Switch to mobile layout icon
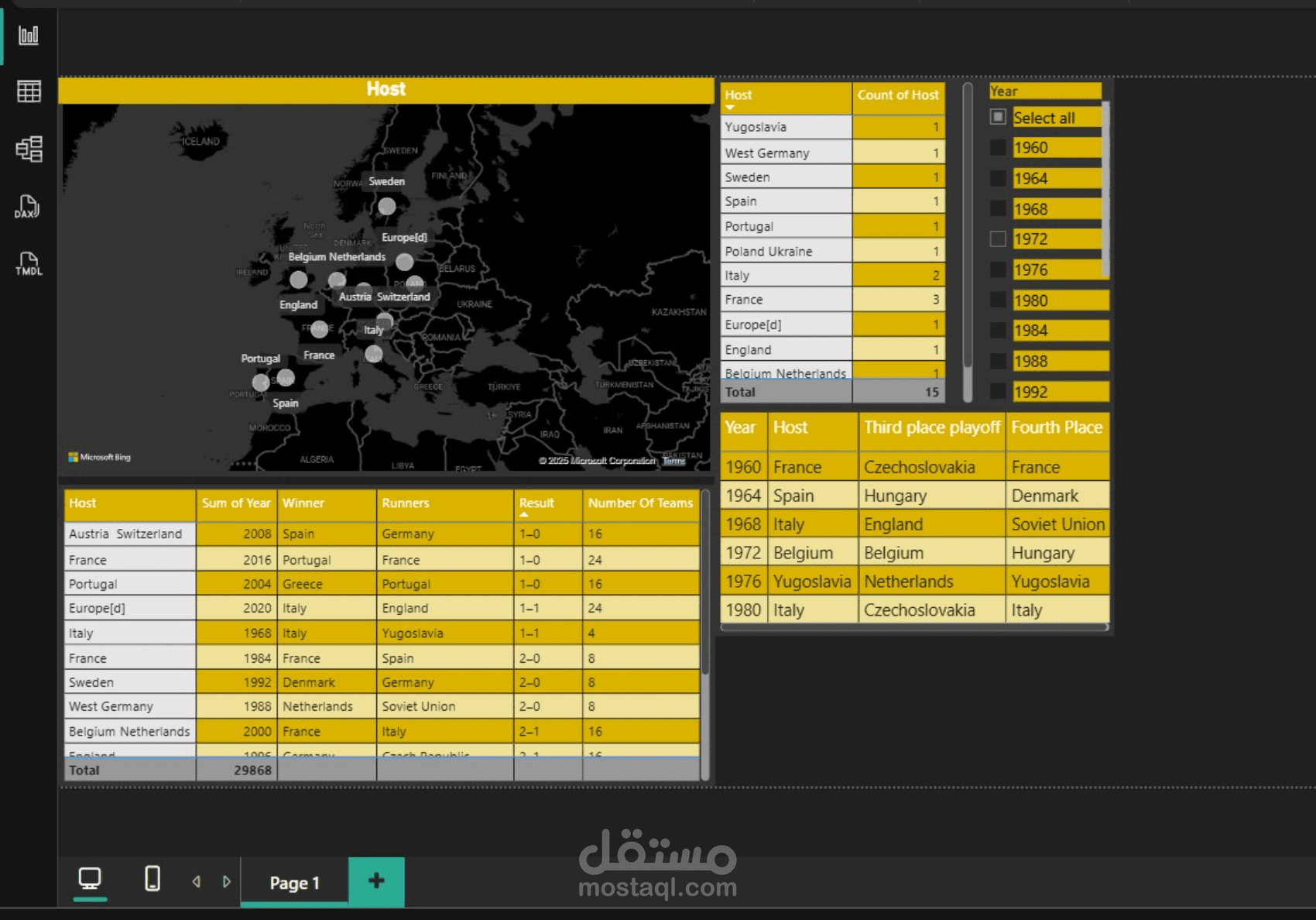The image size is (1316, 920). [153, 879]
